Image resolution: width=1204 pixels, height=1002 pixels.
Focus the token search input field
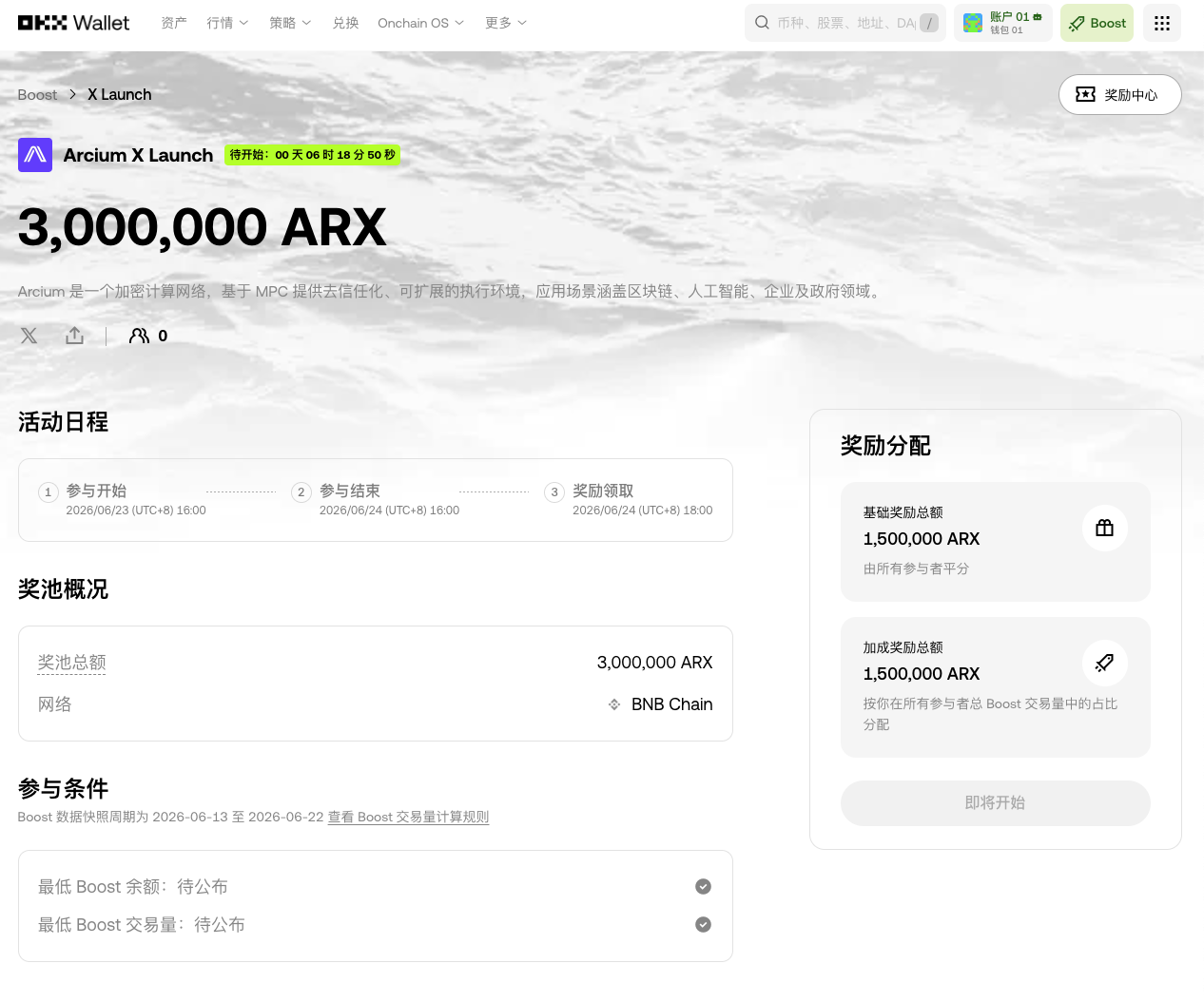coord(845,23)
